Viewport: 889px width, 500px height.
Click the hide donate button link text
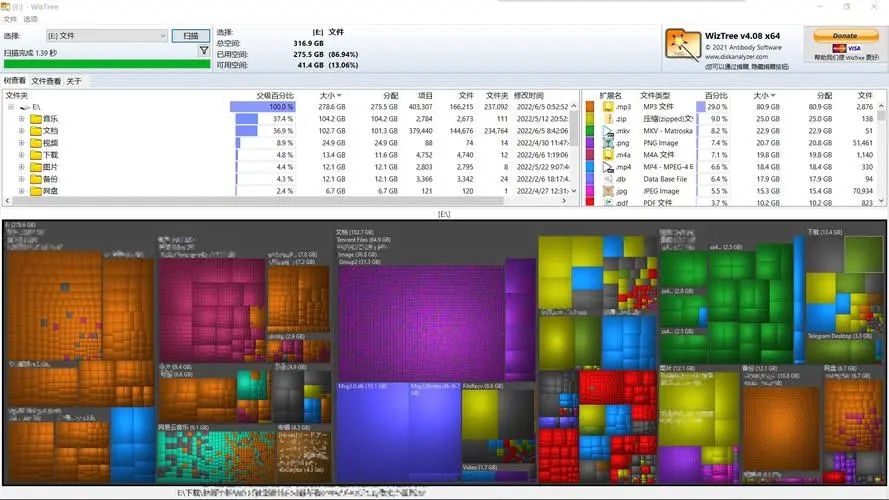[747, 66]
